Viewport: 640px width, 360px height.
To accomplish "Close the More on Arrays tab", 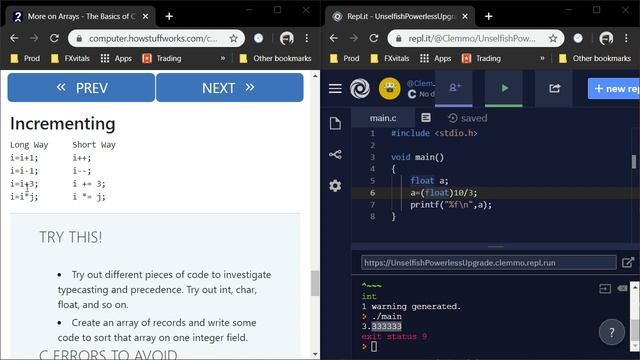I will click(x=146, y=16).
